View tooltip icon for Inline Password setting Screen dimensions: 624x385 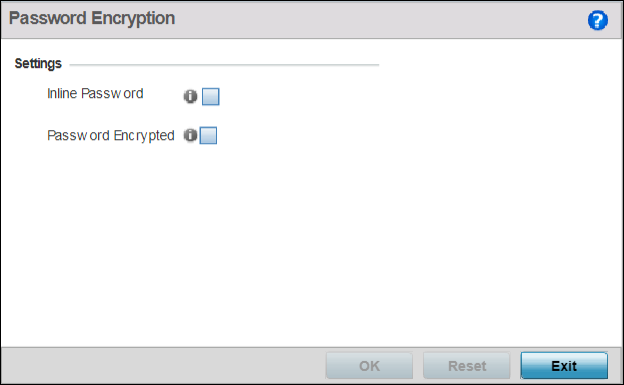190,96
